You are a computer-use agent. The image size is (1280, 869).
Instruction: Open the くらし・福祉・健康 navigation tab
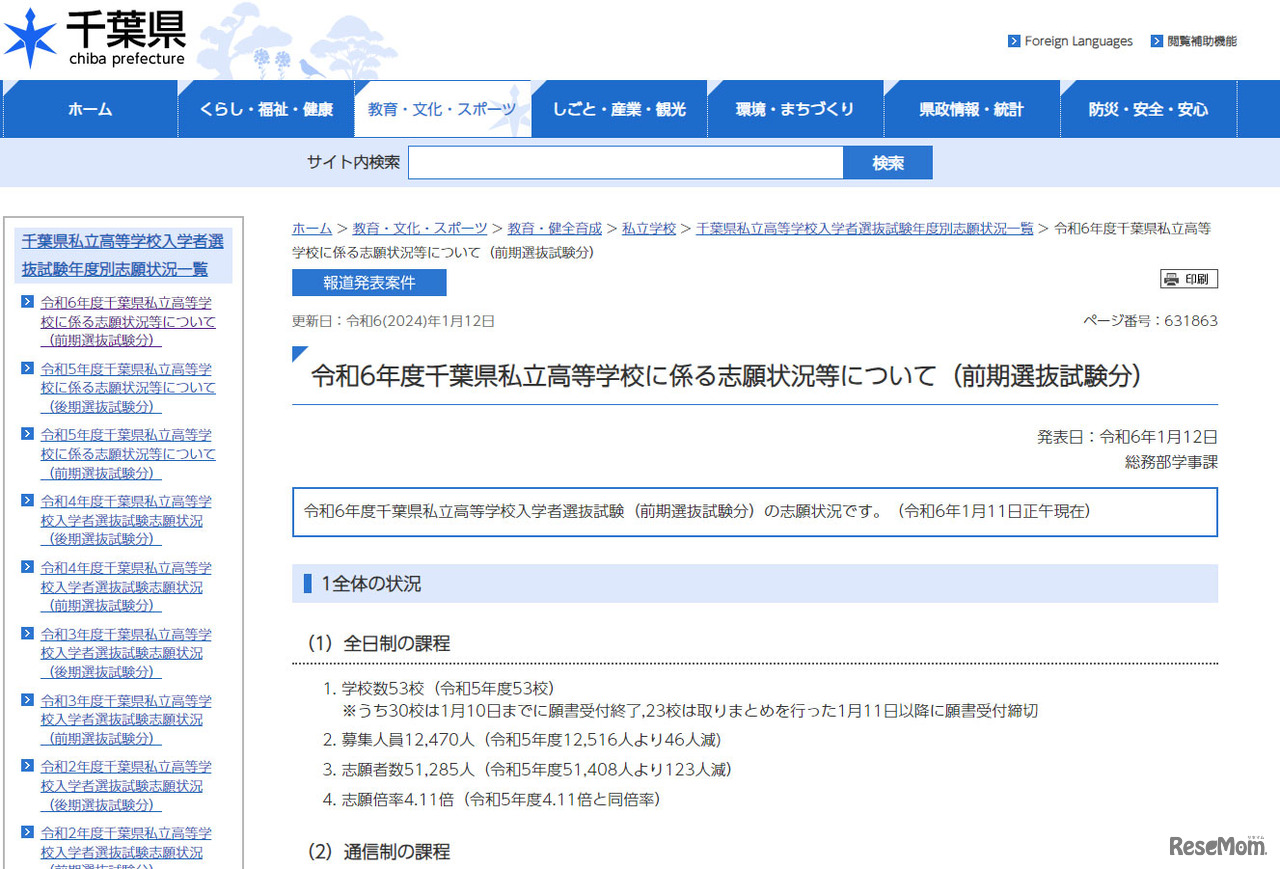click(x=266, y=110)
